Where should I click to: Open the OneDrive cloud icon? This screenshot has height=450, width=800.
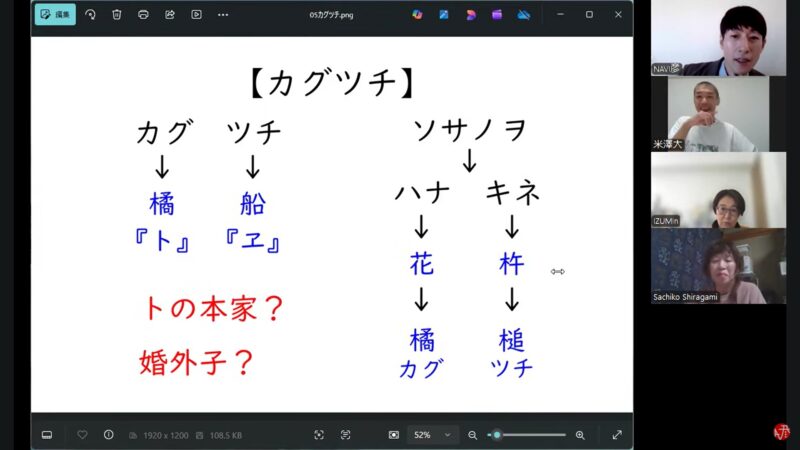click(x=523, y=15)
